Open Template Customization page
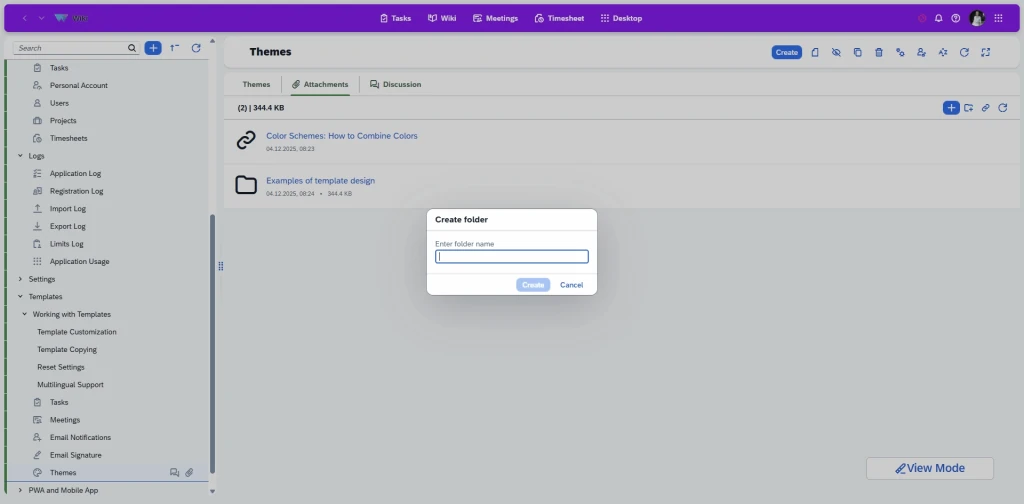1024x504 pixels. click(x=77, y=332)
